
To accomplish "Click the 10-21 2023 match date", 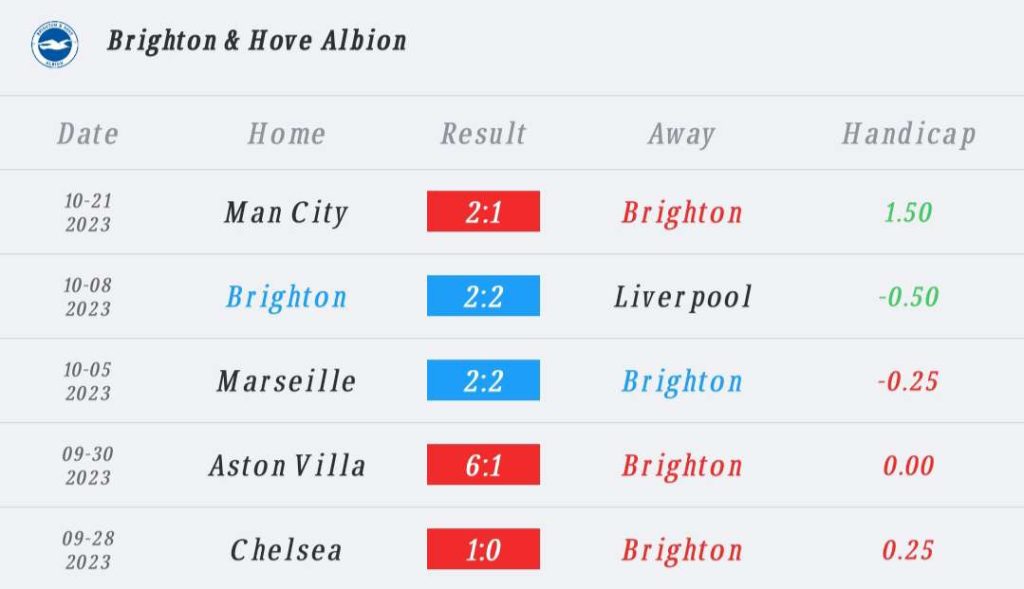I will pos(88,212).
